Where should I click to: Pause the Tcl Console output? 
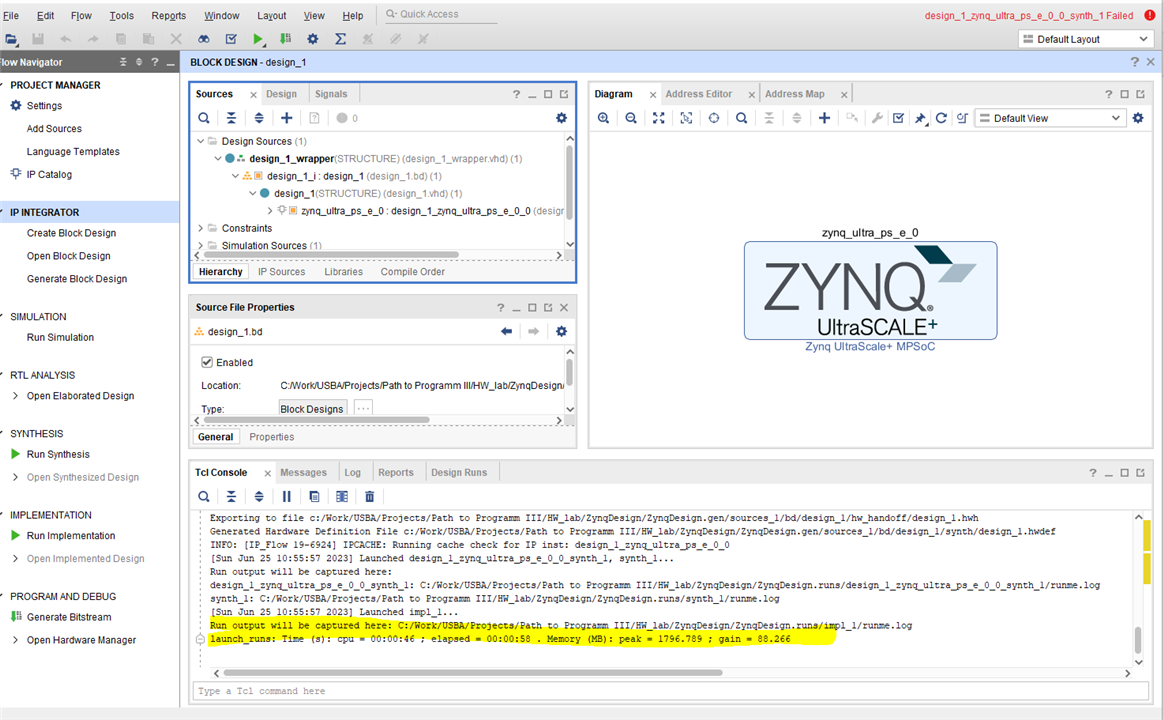point(287,496)
